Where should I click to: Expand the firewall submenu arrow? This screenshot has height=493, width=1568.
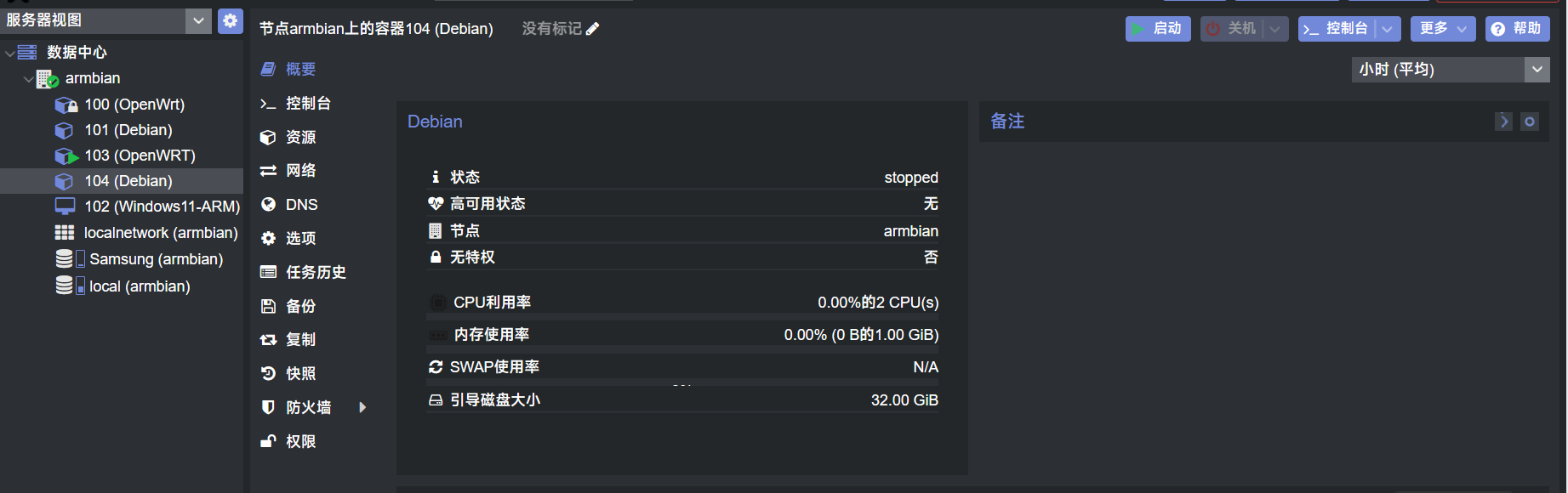point(362,407)
